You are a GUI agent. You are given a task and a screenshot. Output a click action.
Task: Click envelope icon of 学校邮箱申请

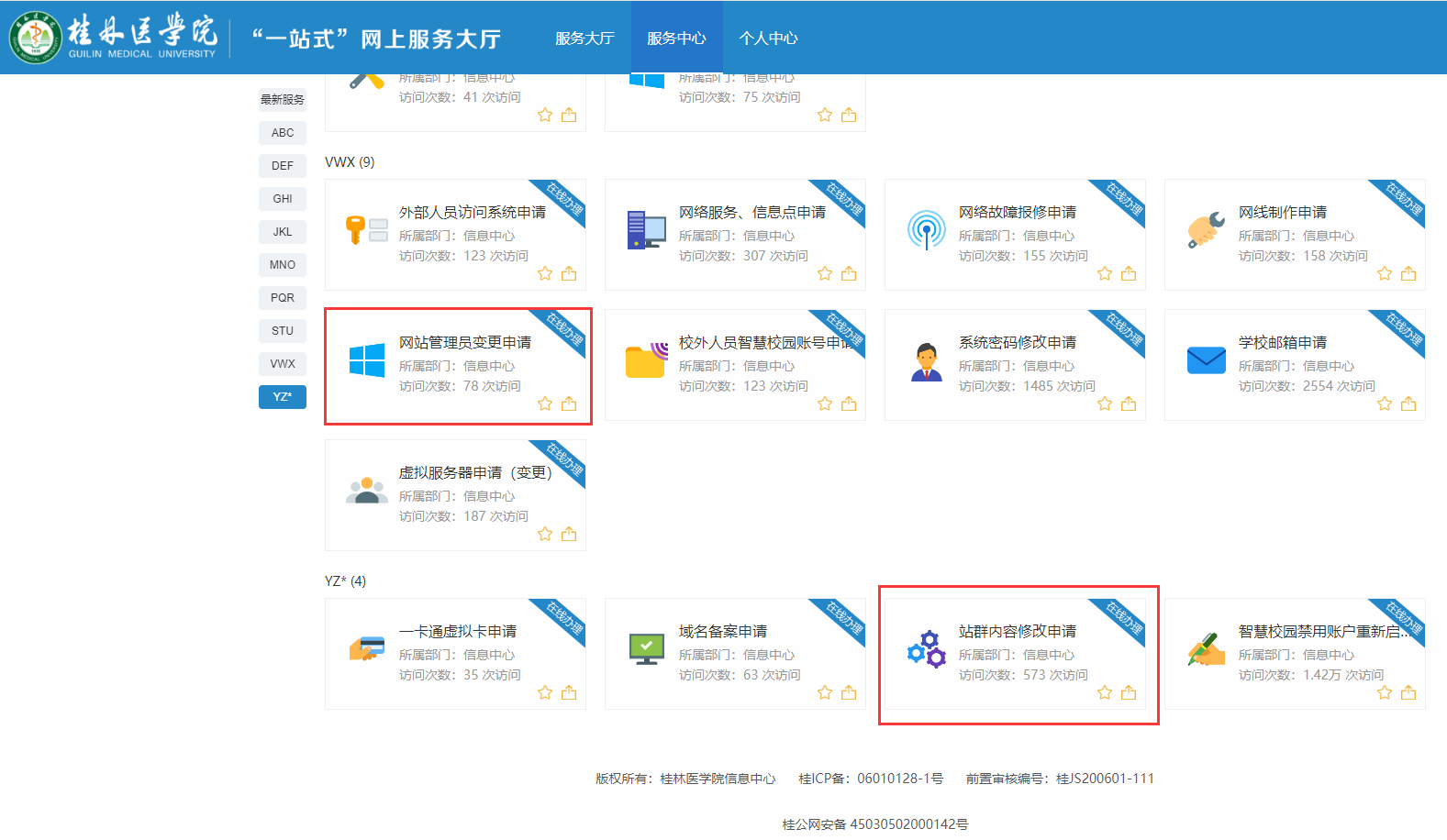1206,360
